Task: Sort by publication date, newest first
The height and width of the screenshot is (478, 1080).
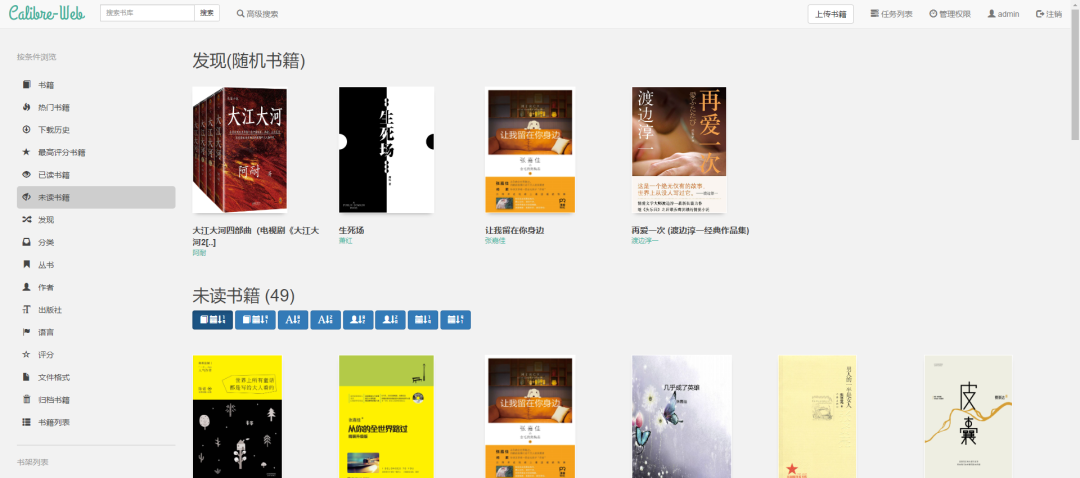Action: coord(423,320)
